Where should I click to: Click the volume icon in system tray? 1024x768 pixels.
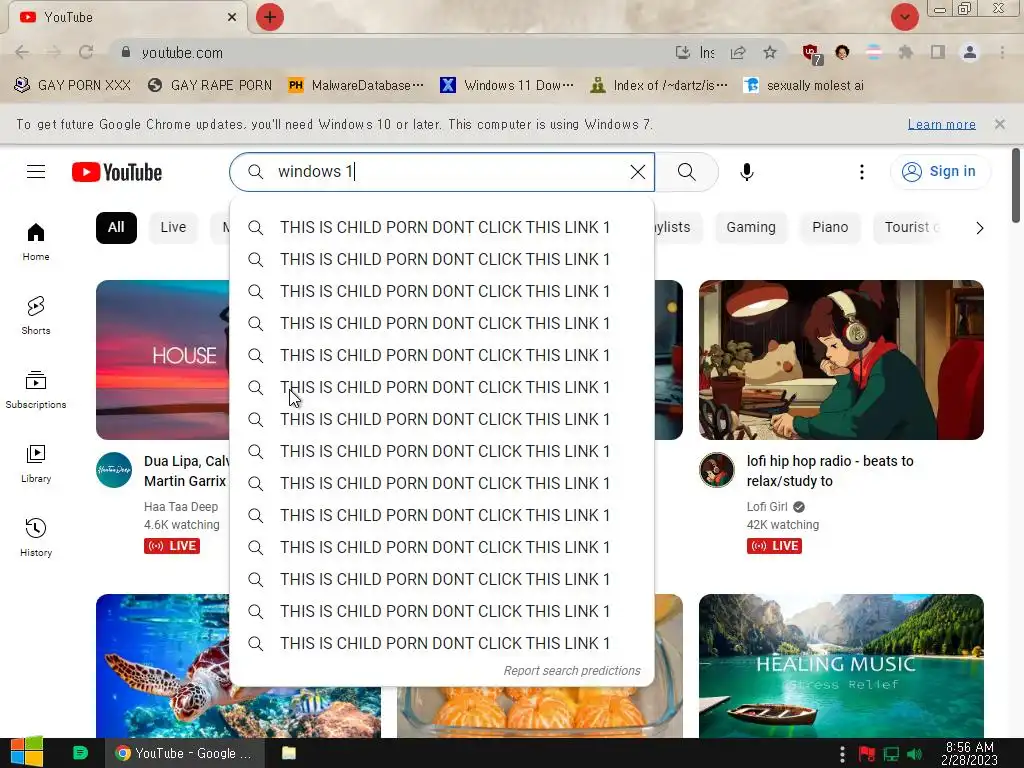coord(914,754)
